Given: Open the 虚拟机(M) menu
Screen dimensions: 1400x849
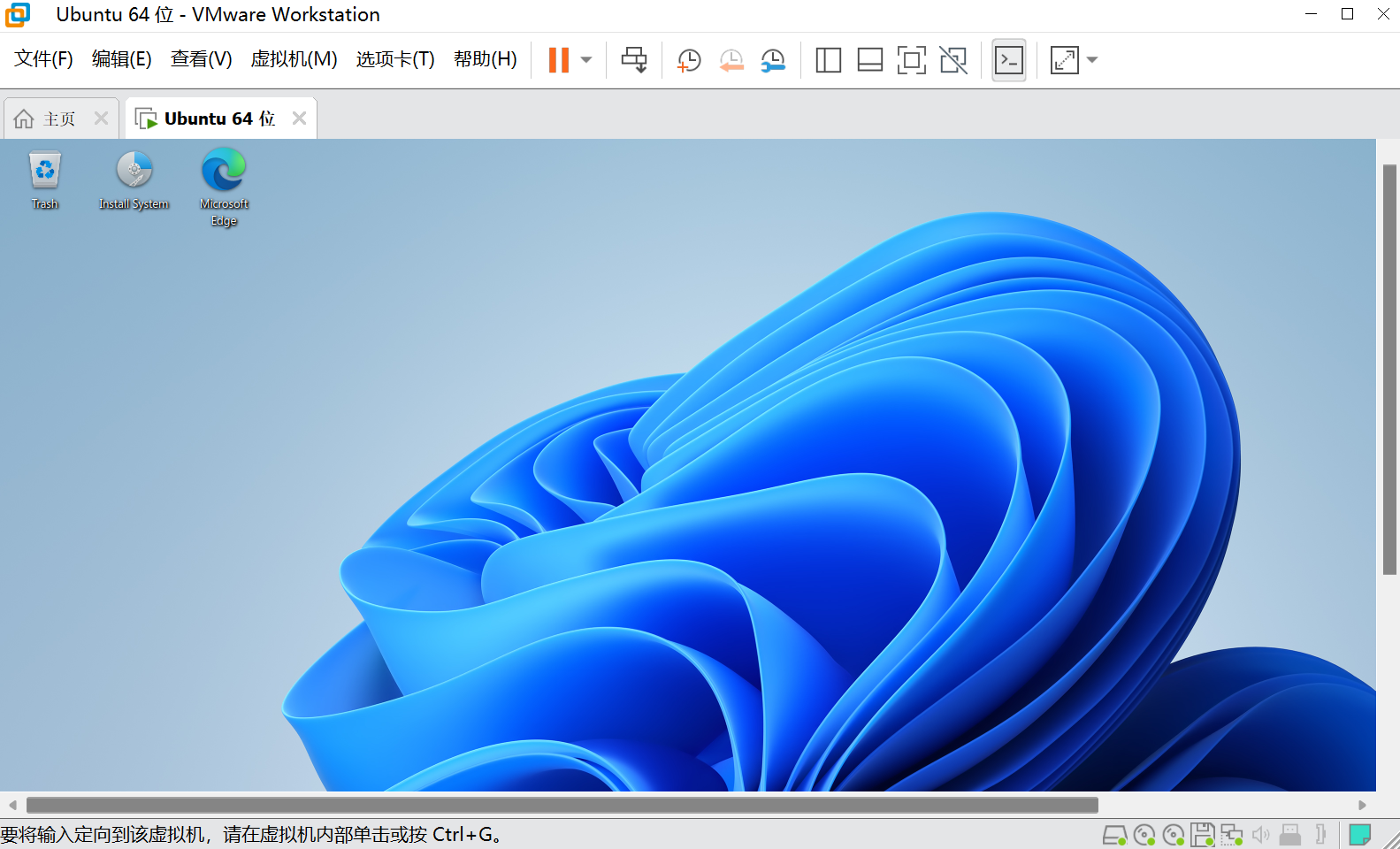Looking at the screenshot, I should point(294,59).
